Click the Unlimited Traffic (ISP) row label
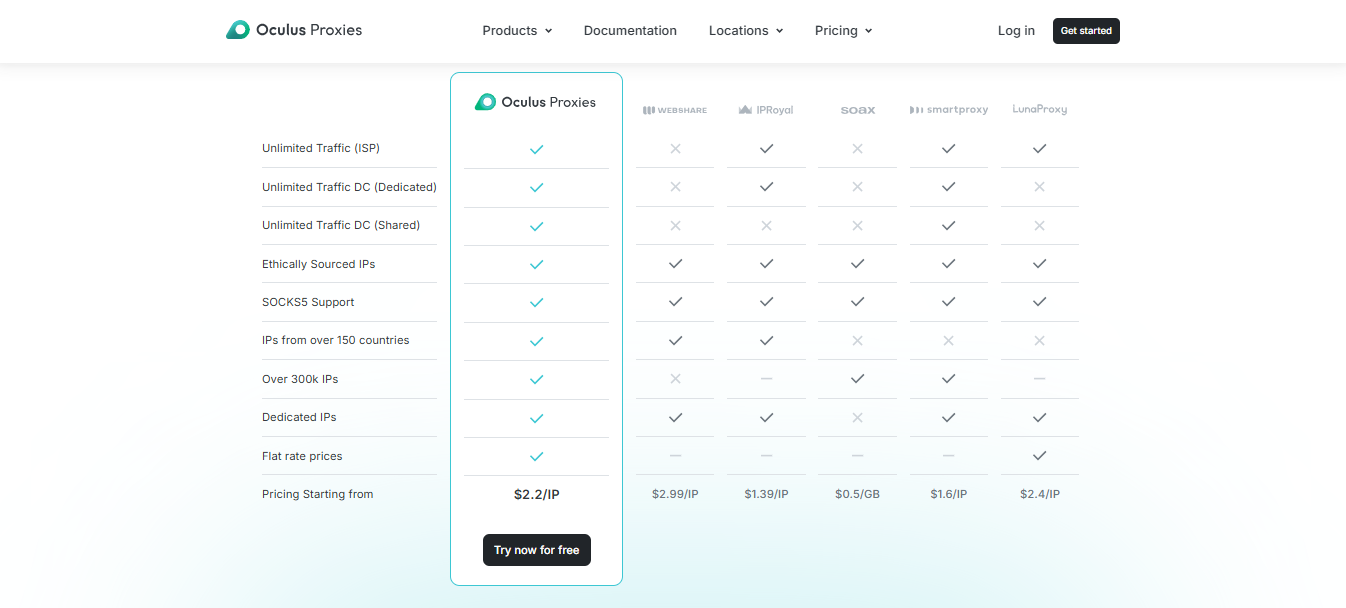1346x608 pixels. (321, 148)
